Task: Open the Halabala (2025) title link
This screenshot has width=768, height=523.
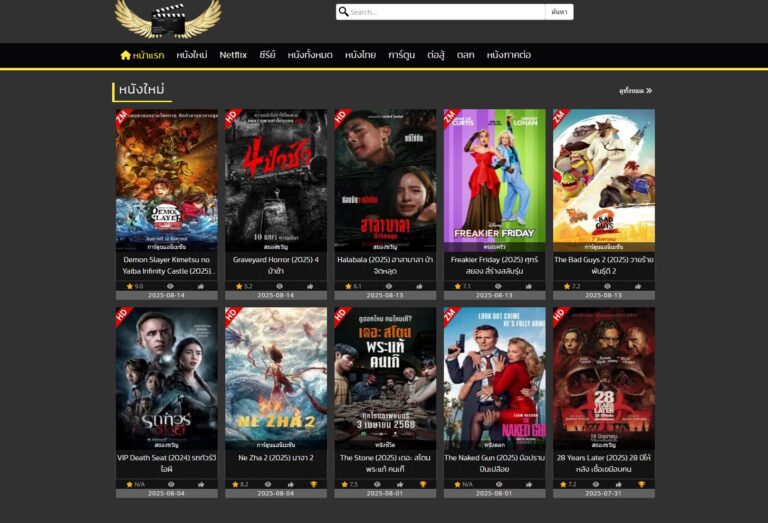Action: pyautogui.click(x=385, y=265)
